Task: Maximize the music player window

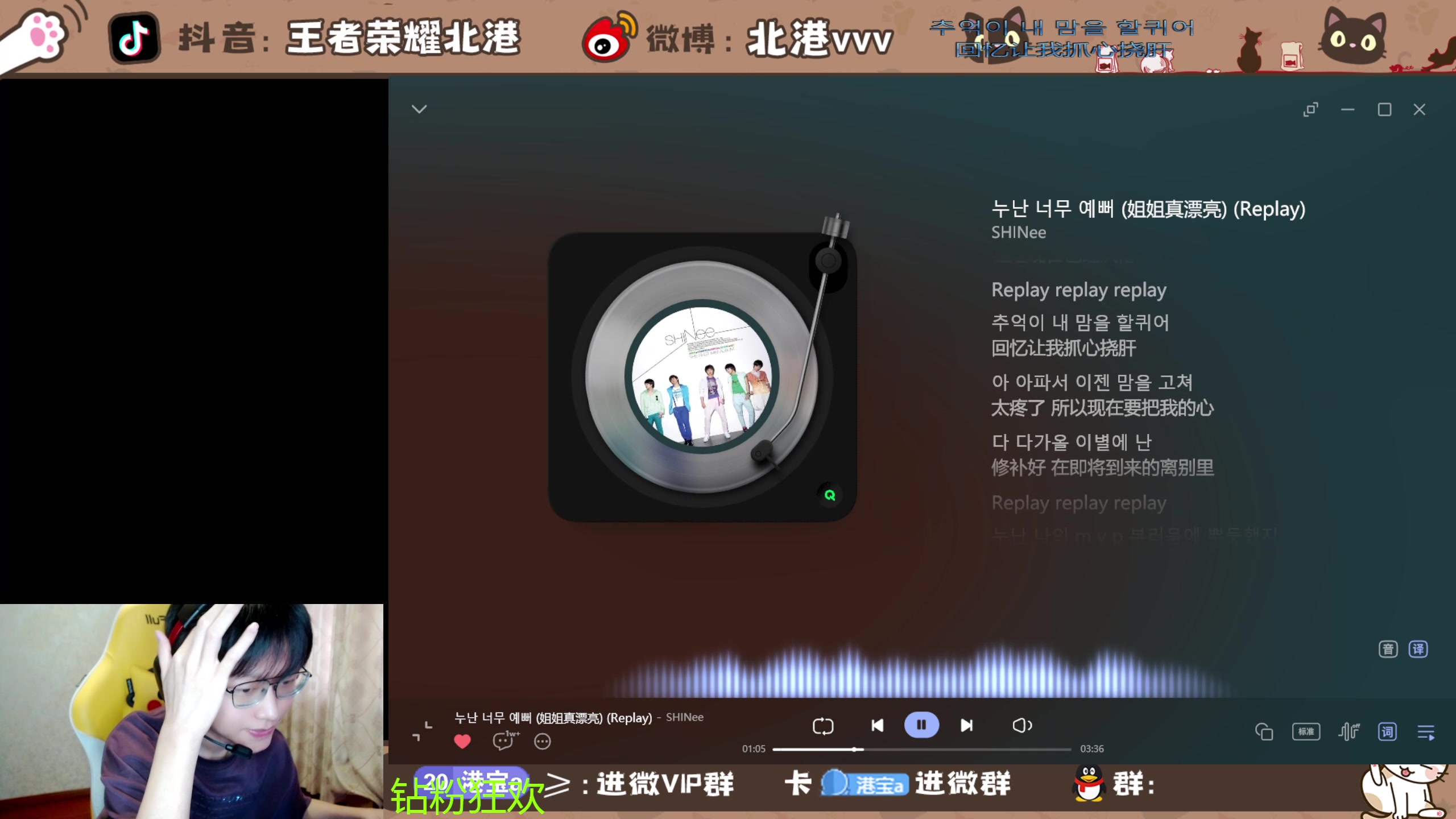Action: coord(1384,109)
